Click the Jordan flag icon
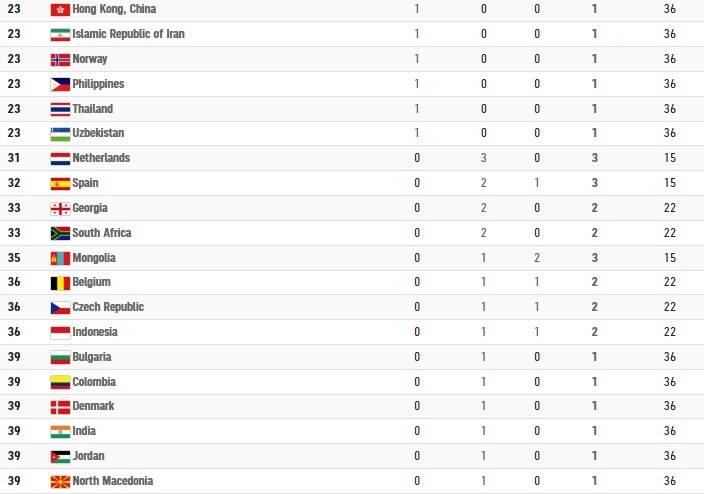This screenshot has height=494, width=704. coord(60,457)
